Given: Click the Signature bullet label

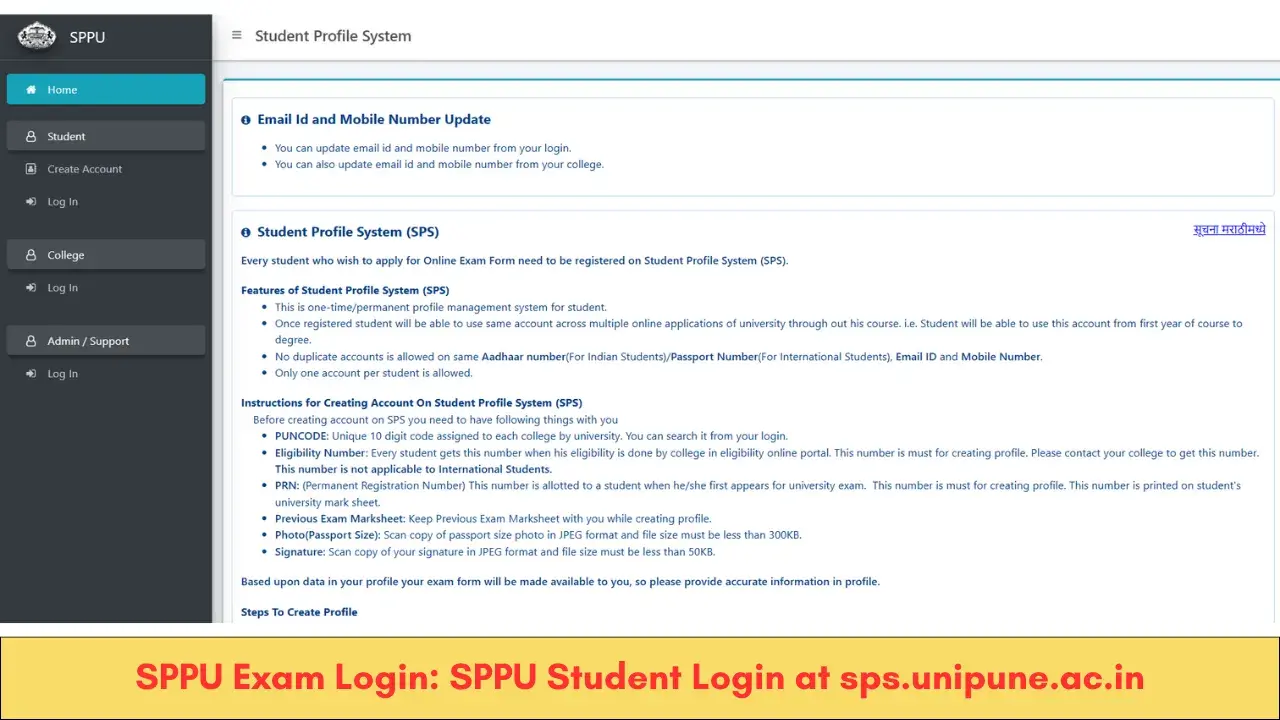Looking at the screenshot, I should click(x=300, y=551).
